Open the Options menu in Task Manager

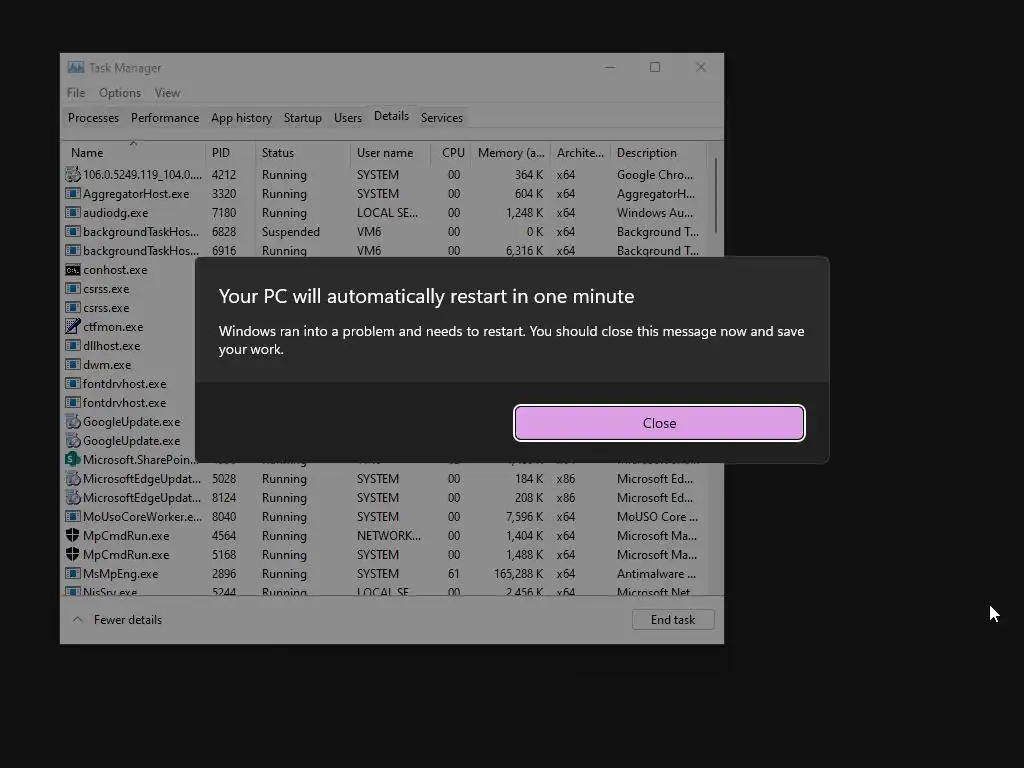120,93
